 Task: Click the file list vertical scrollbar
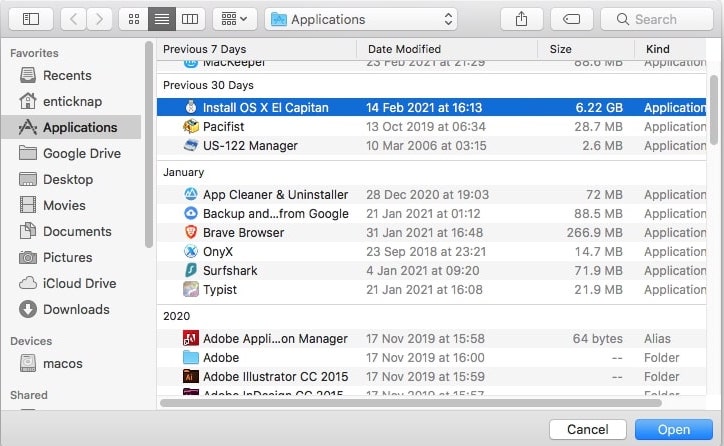714,110
